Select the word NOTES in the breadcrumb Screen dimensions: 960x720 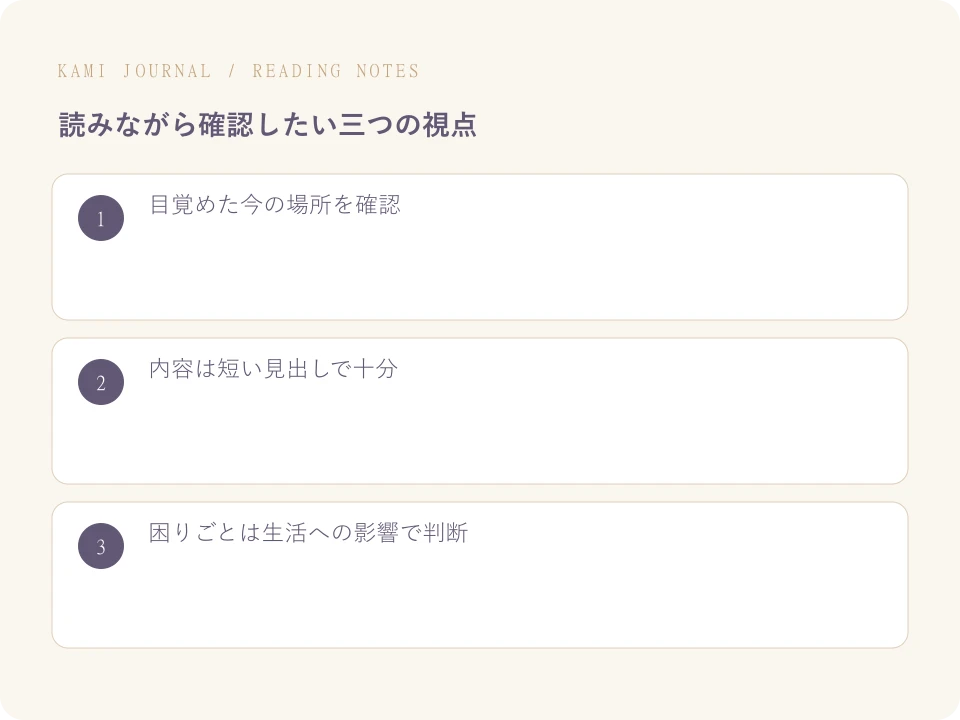(x=388, y=71)
